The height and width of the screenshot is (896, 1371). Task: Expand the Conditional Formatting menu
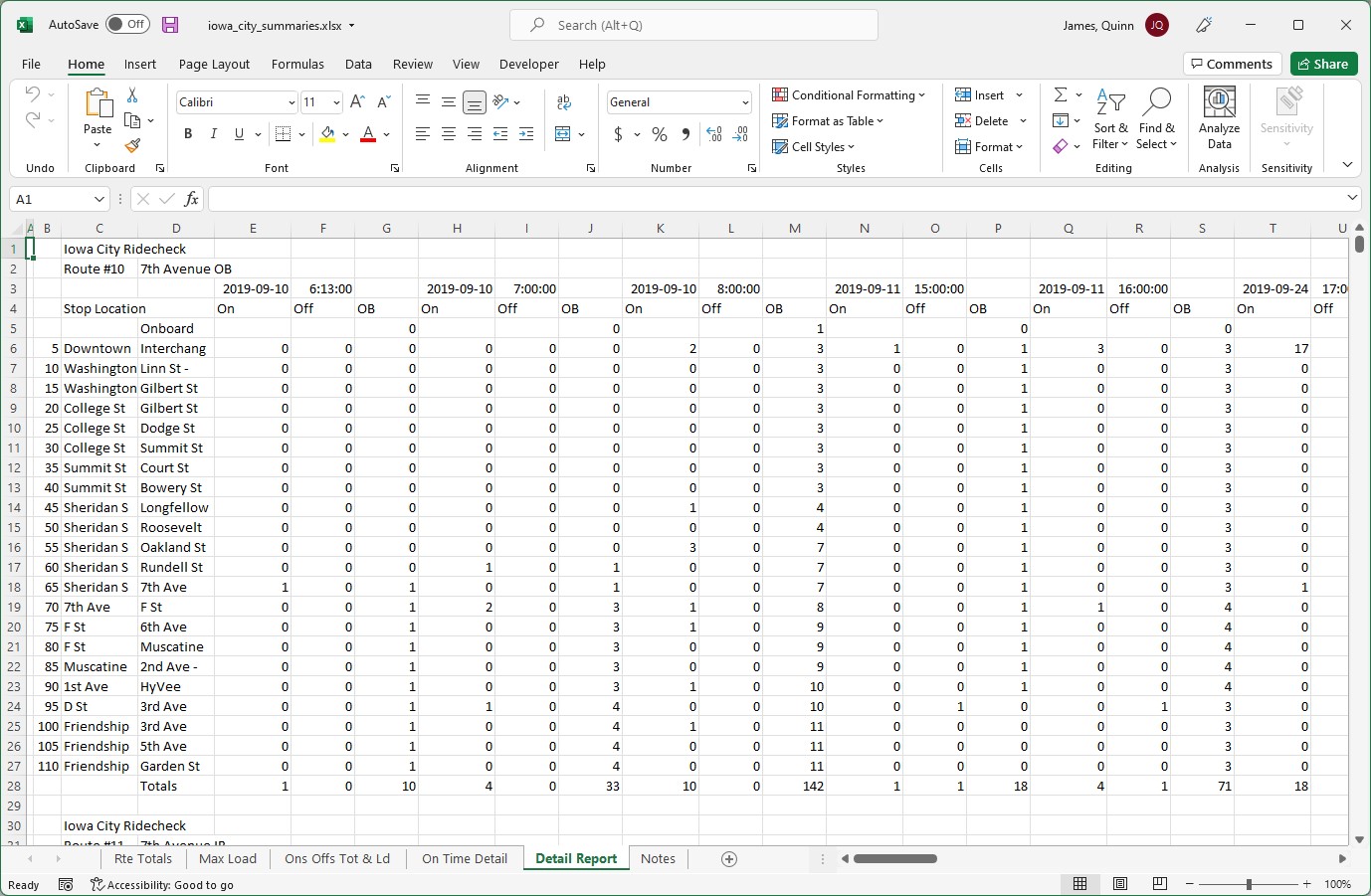[x=850, y=94]
